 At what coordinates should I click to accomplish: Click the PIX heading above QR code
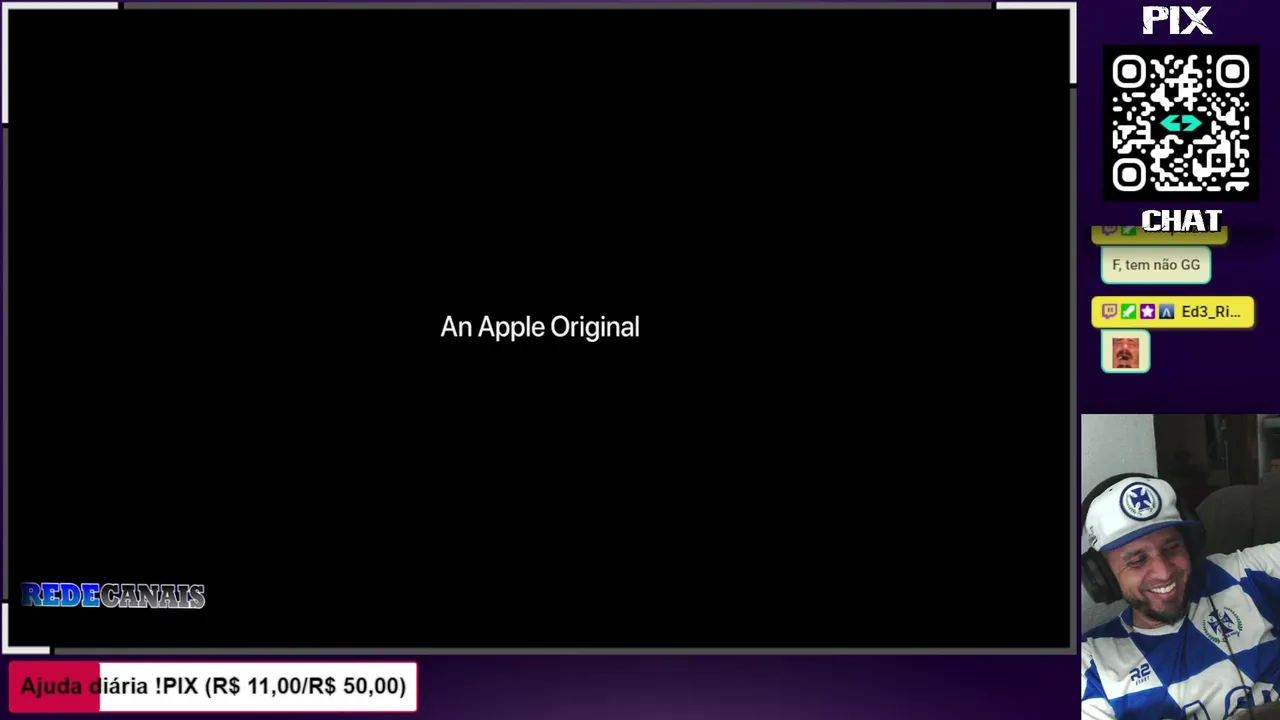pyautogui.click(x=1177, y=20)
